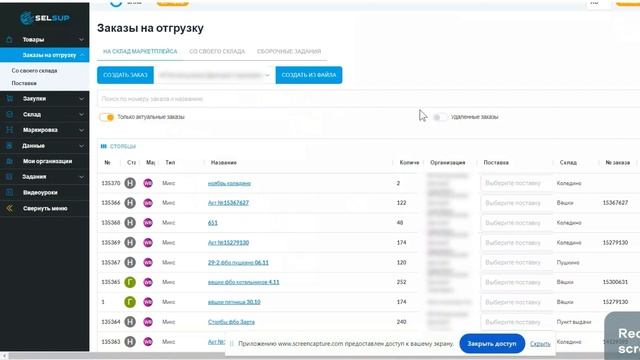This screenshot has height=360, width=640.
Task: Toggle Удаленные заказы switch
Action: (x=440, y=117)
